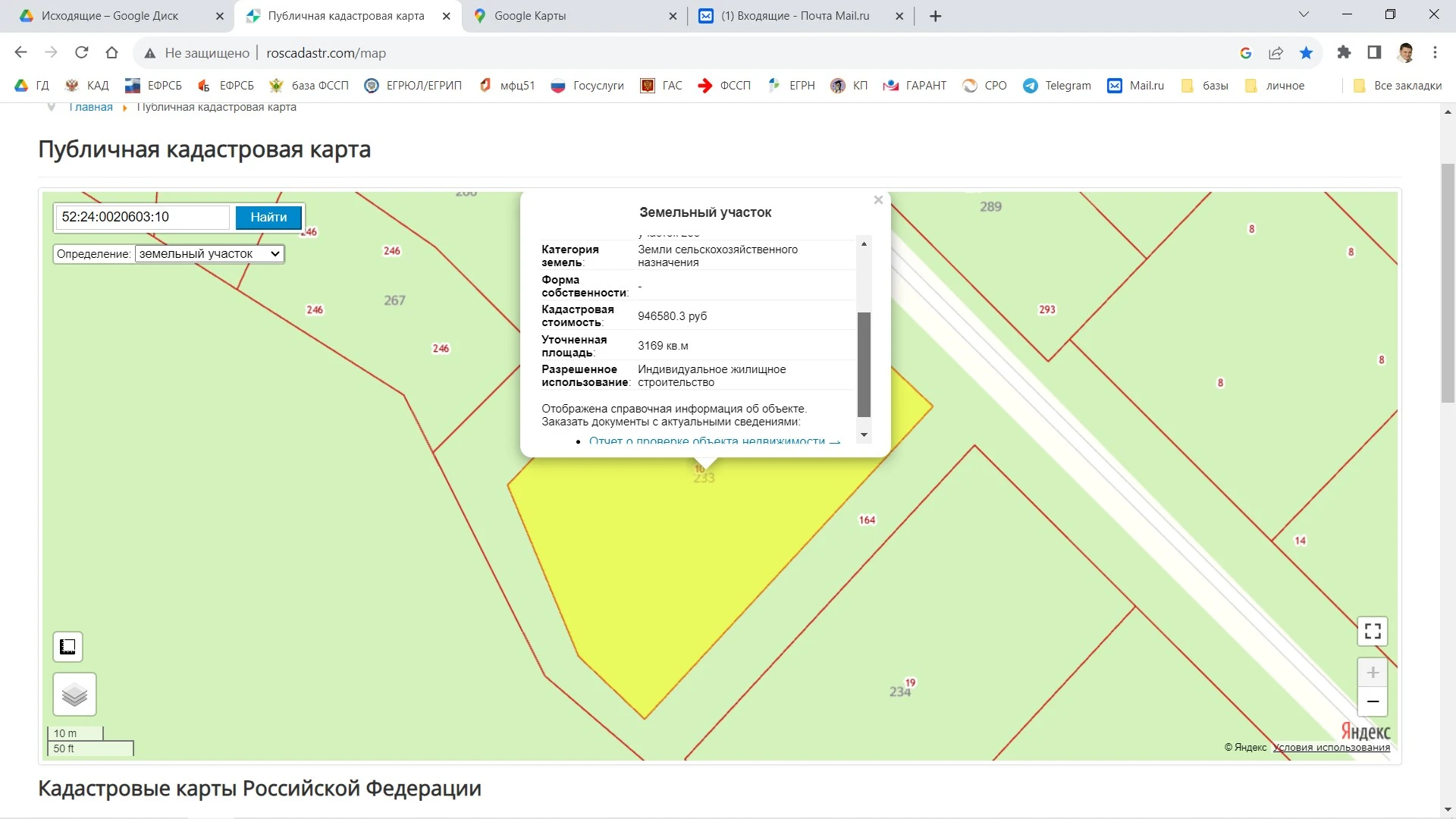The image size is (1456, 819).
Task: Go back in browser history
Action: 20,52
